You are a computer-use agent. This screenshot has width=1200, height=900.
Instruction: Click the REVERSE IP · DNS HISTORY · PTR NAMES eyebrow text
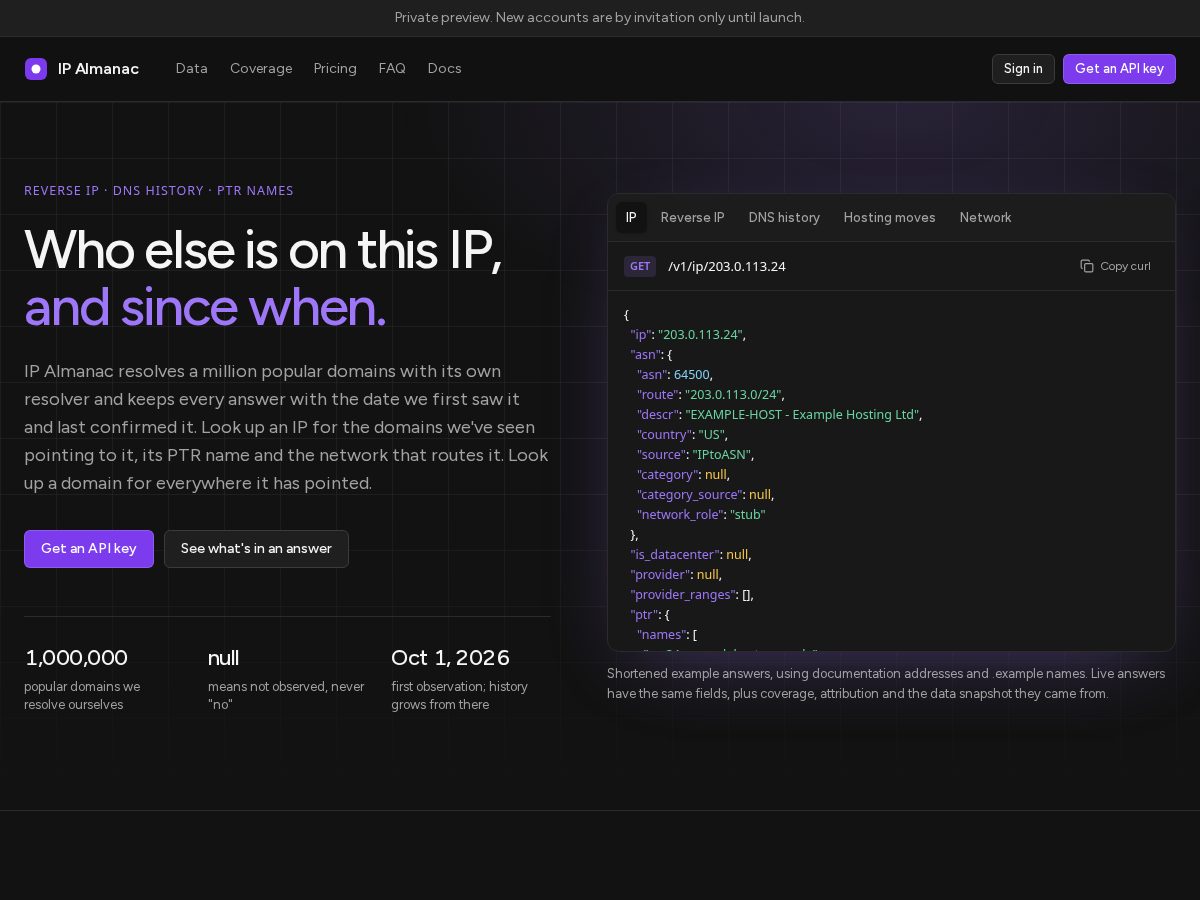159,191
